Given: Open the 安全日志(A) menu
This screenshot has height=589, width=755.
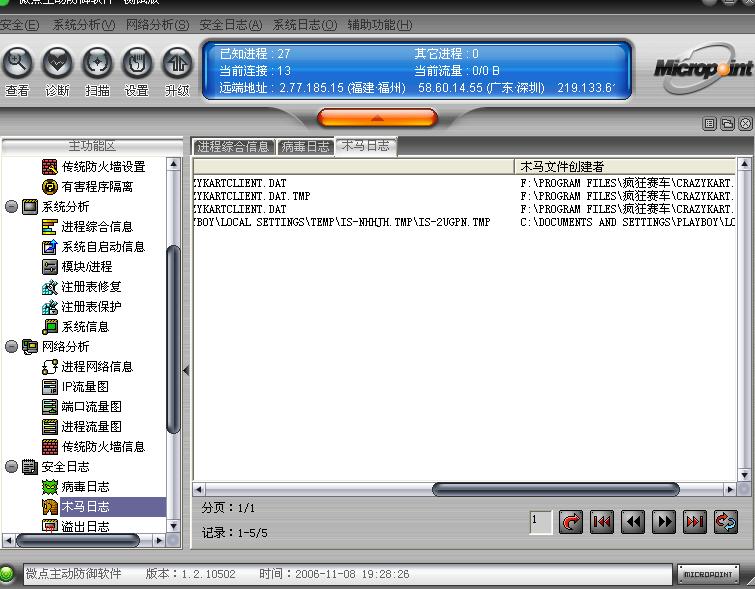Looking at the screenshot, I should [231, 25].
